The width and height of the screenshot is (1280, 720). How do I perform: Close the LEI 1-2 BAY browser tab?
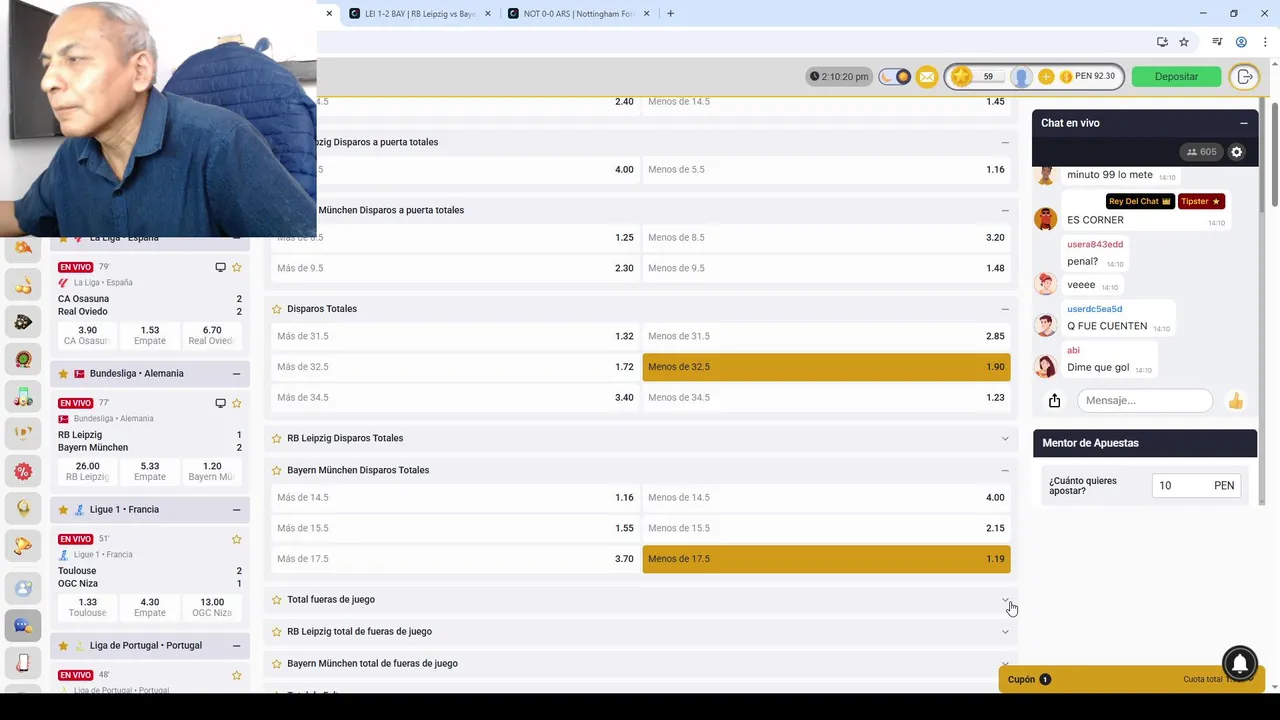[488, 14]
